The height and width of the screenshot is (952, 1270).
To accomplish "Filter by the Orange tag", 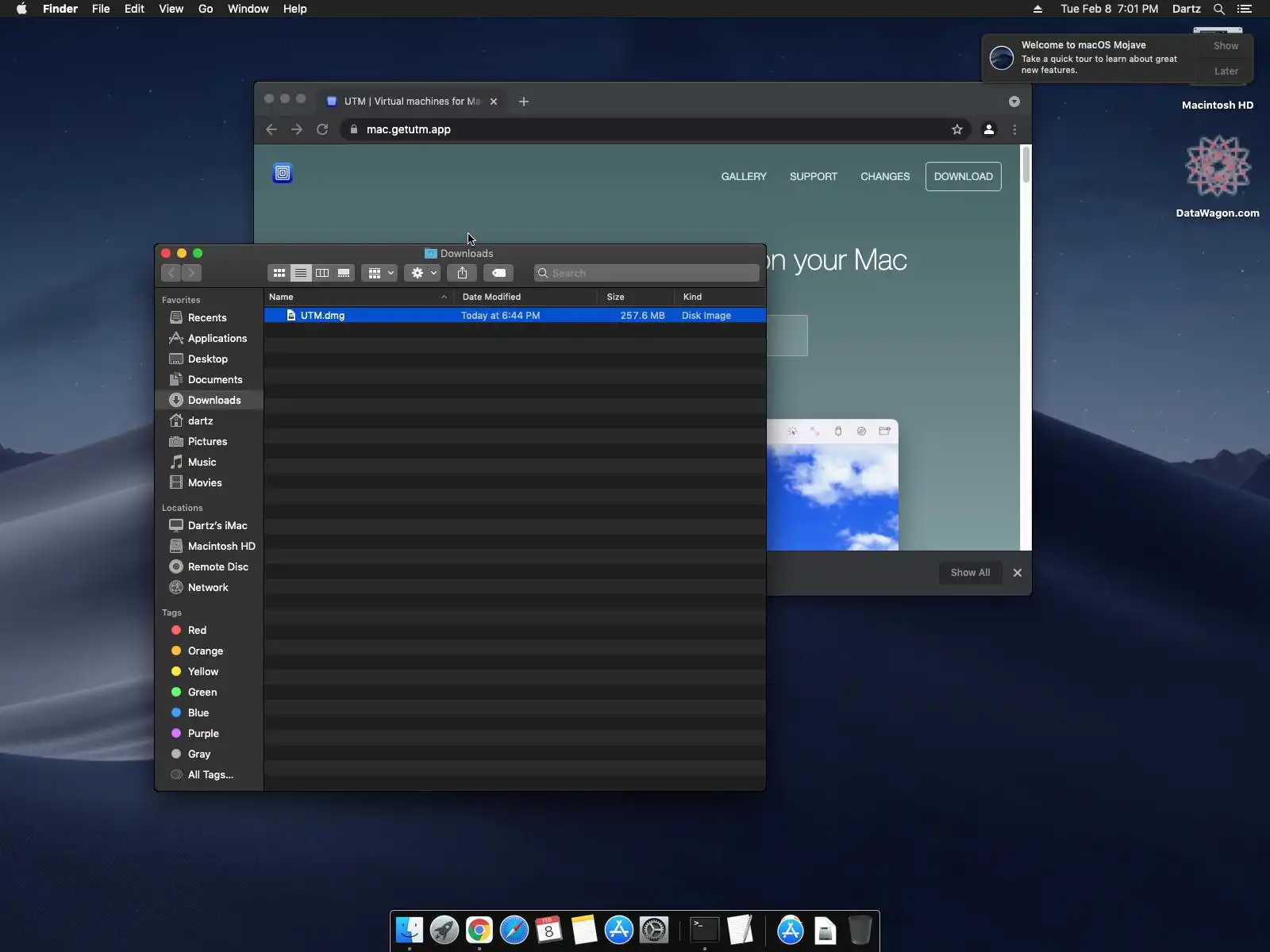I will point(208,651).
